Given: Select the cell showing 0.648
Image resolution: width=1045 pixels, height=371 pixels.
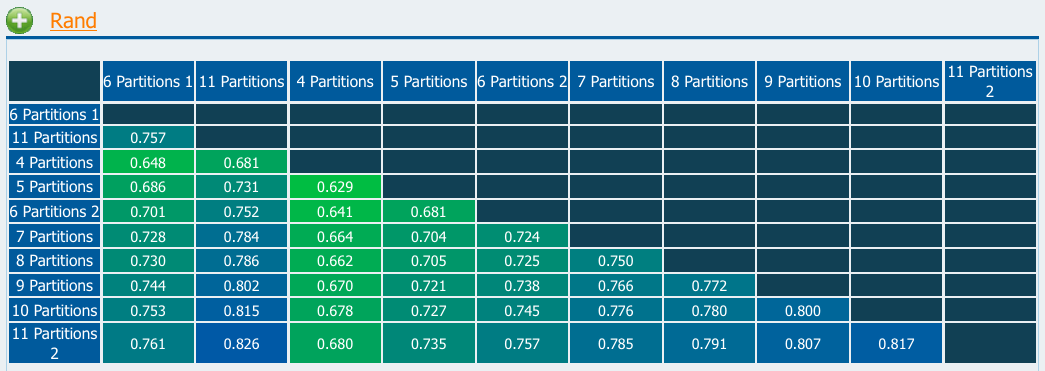Looking at the screenshot, I should coord(148,162).
